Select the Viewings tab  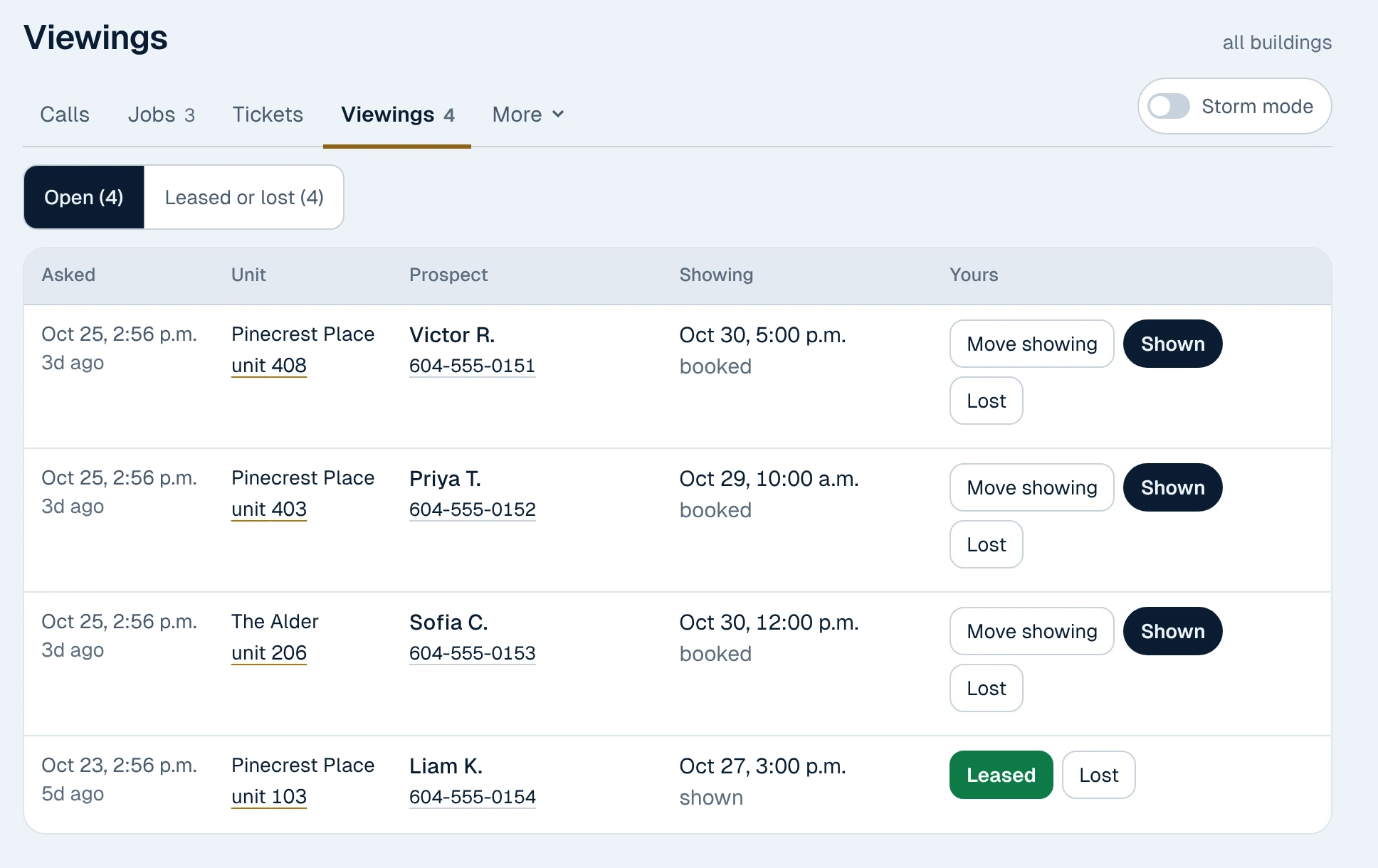click(x=397, y=115)
